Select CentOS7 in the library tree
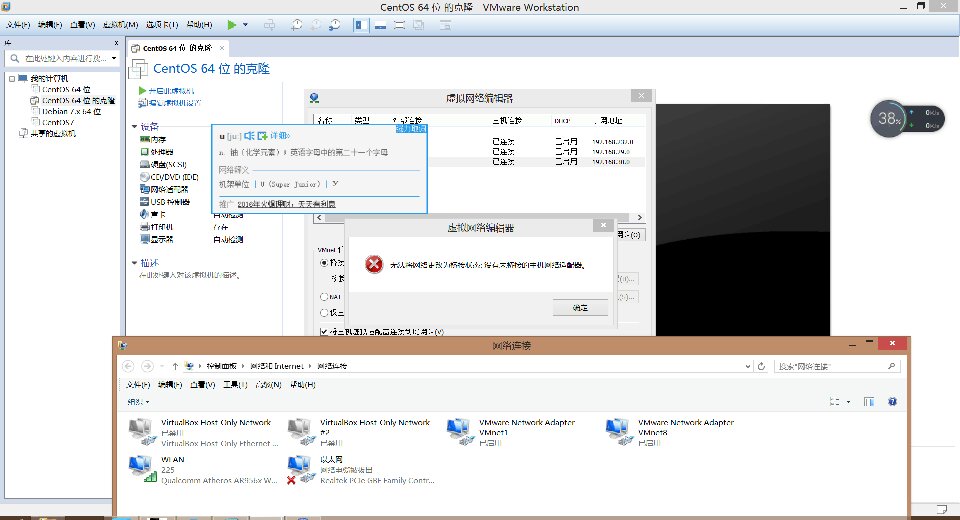Screen dimensions: 960x520 58,122
